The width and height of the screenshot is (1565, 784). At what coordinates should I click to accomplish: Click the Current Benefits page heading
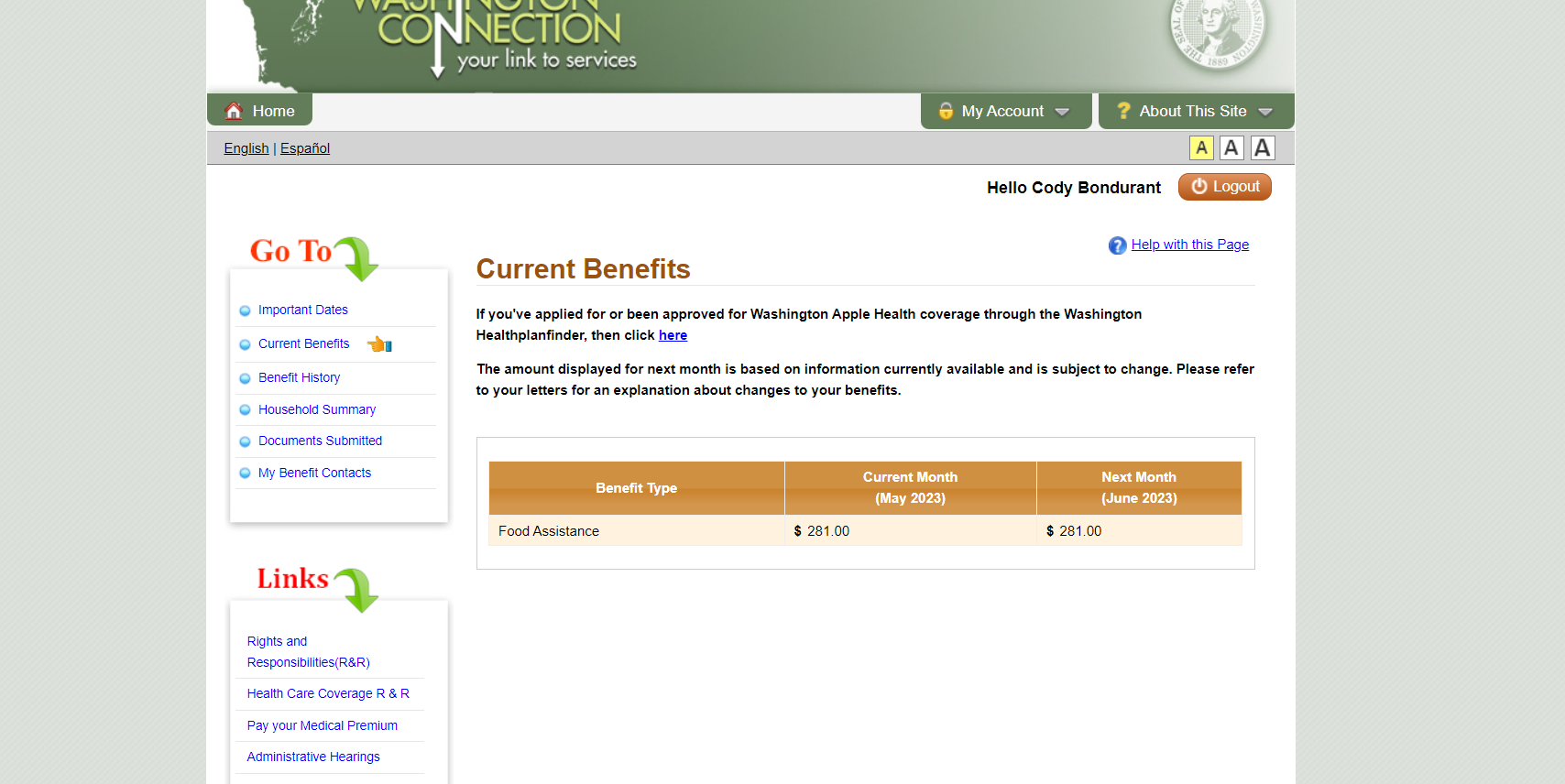tap(584, 269)
